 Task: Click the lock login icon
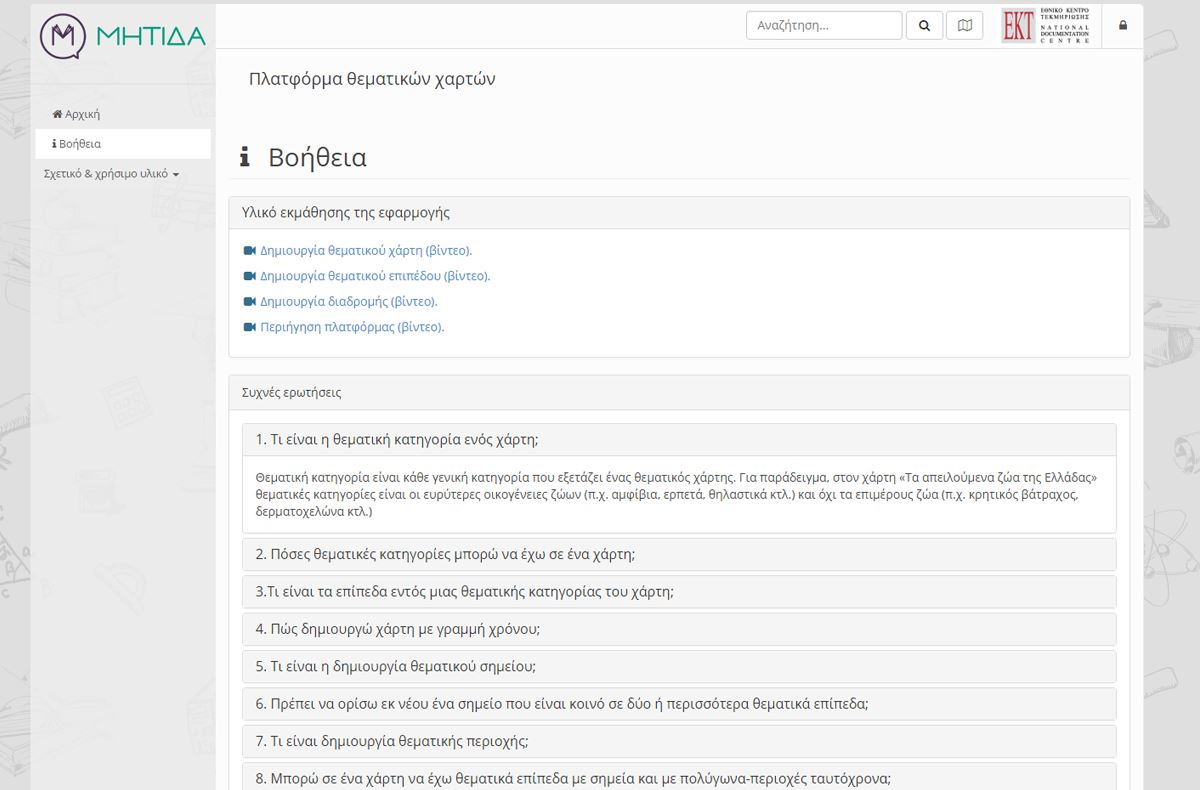pyautogui.click(x=1122, y=26)
